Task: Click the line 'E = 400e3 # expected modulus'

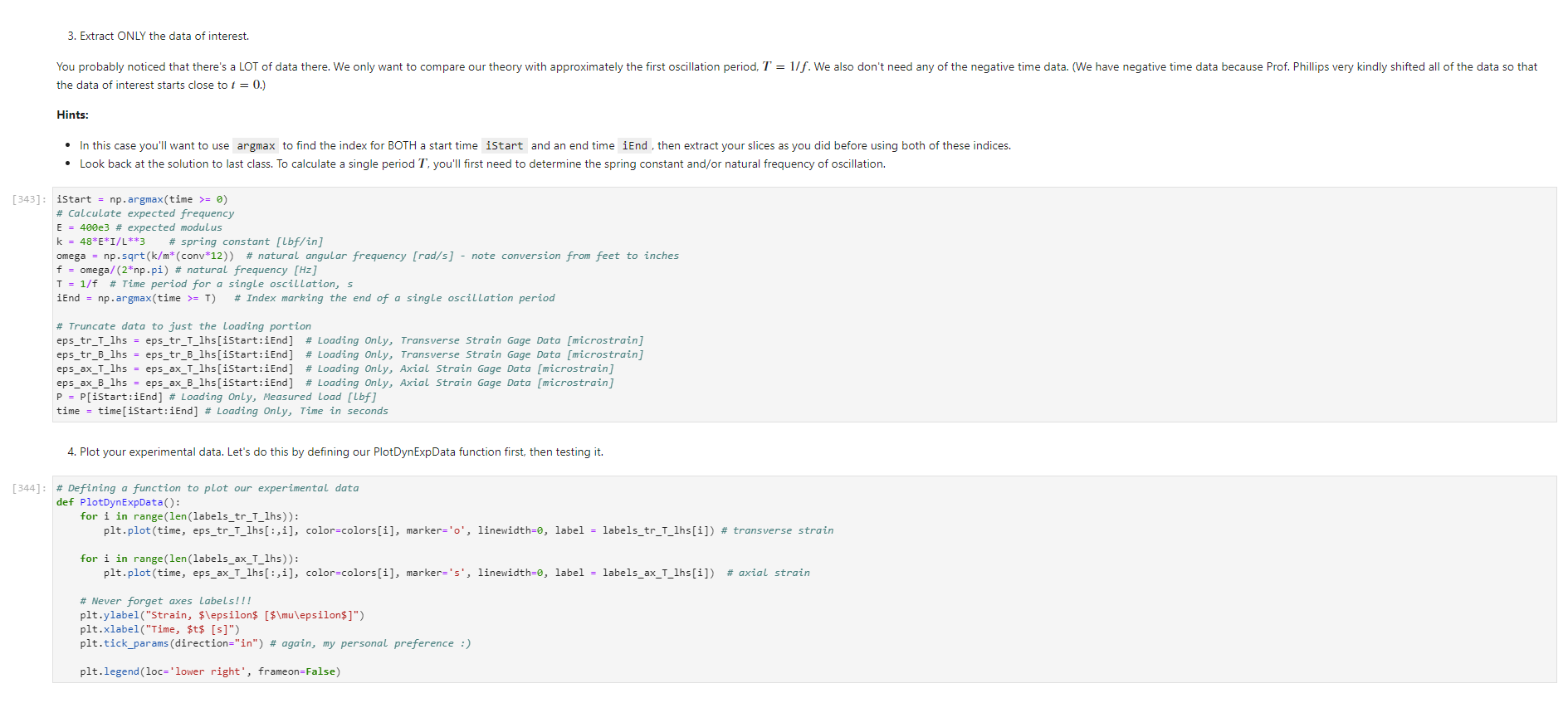Action: [139, 227]
